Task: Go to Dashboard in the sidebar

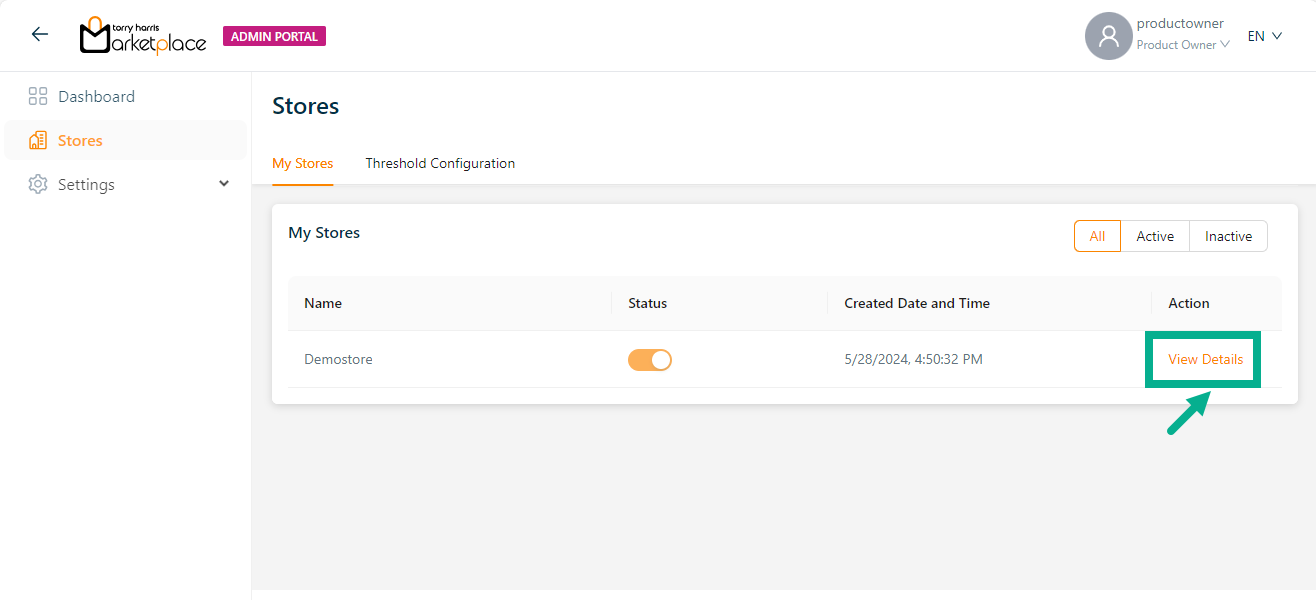Action: coord(96,97)
